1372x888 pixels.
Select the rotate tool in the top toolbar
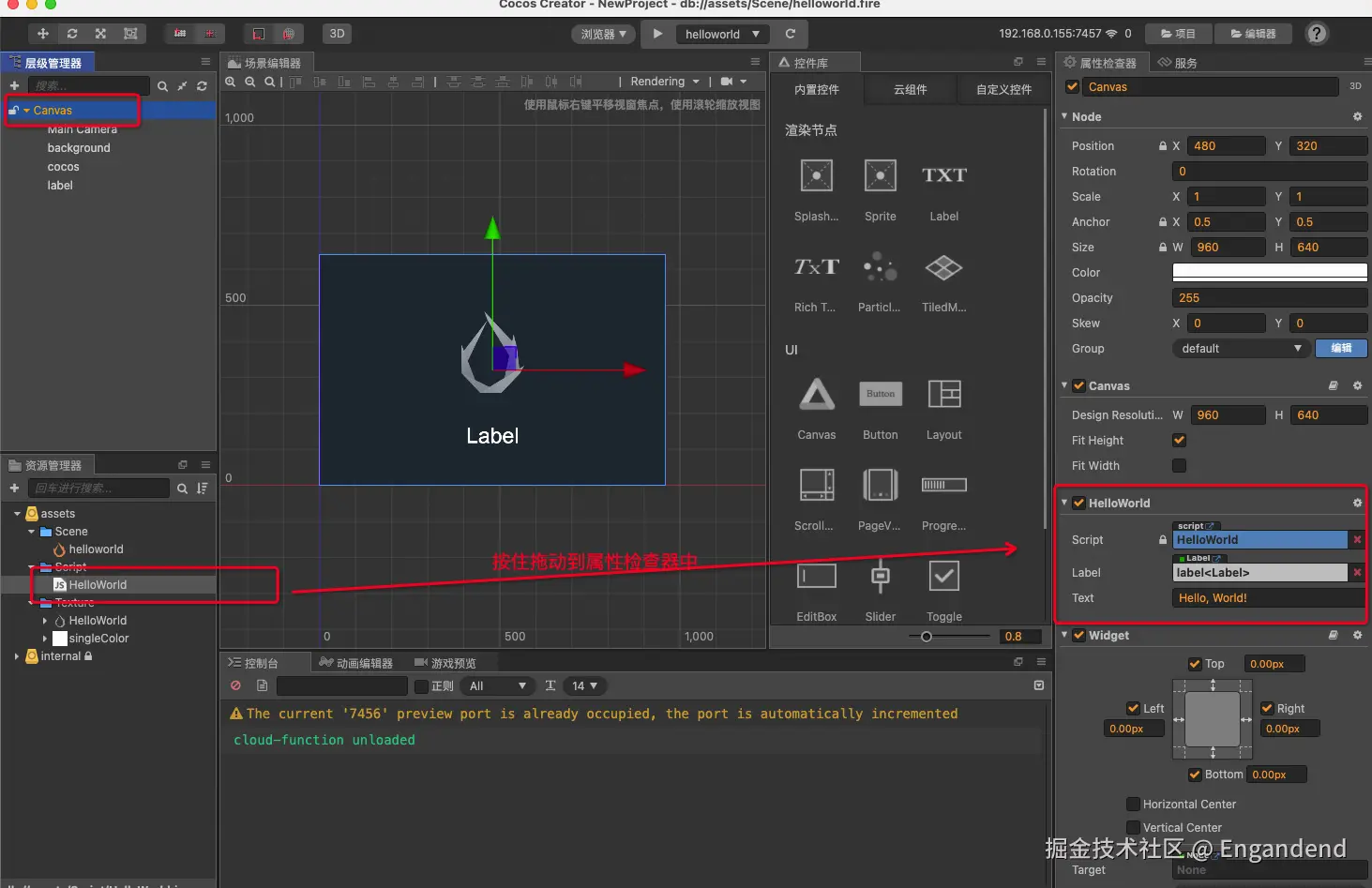pos(72,34)
